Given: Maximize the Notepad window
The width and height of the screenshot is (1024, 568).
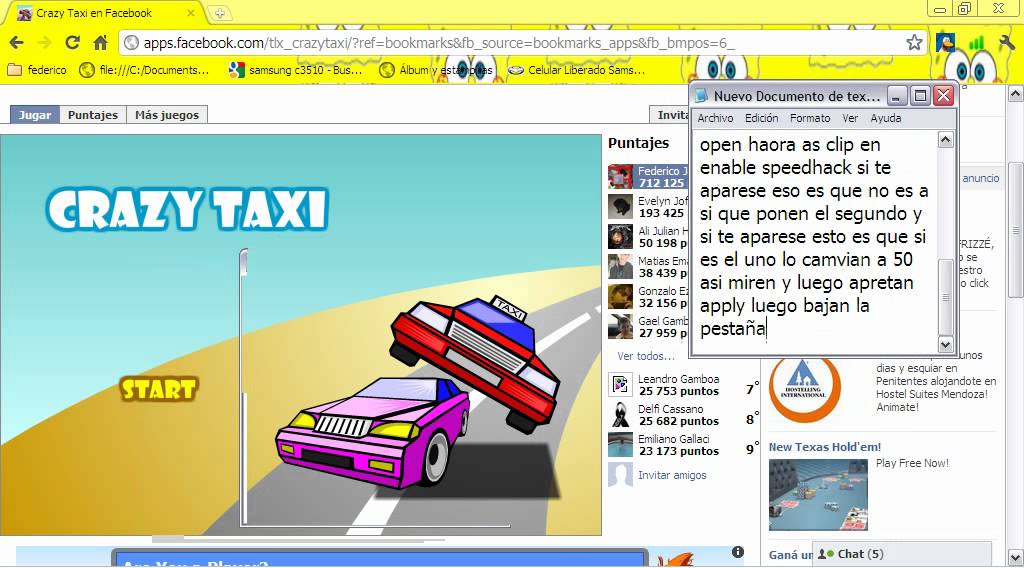Looking at the screenshot, I should (x=920, y=96).
